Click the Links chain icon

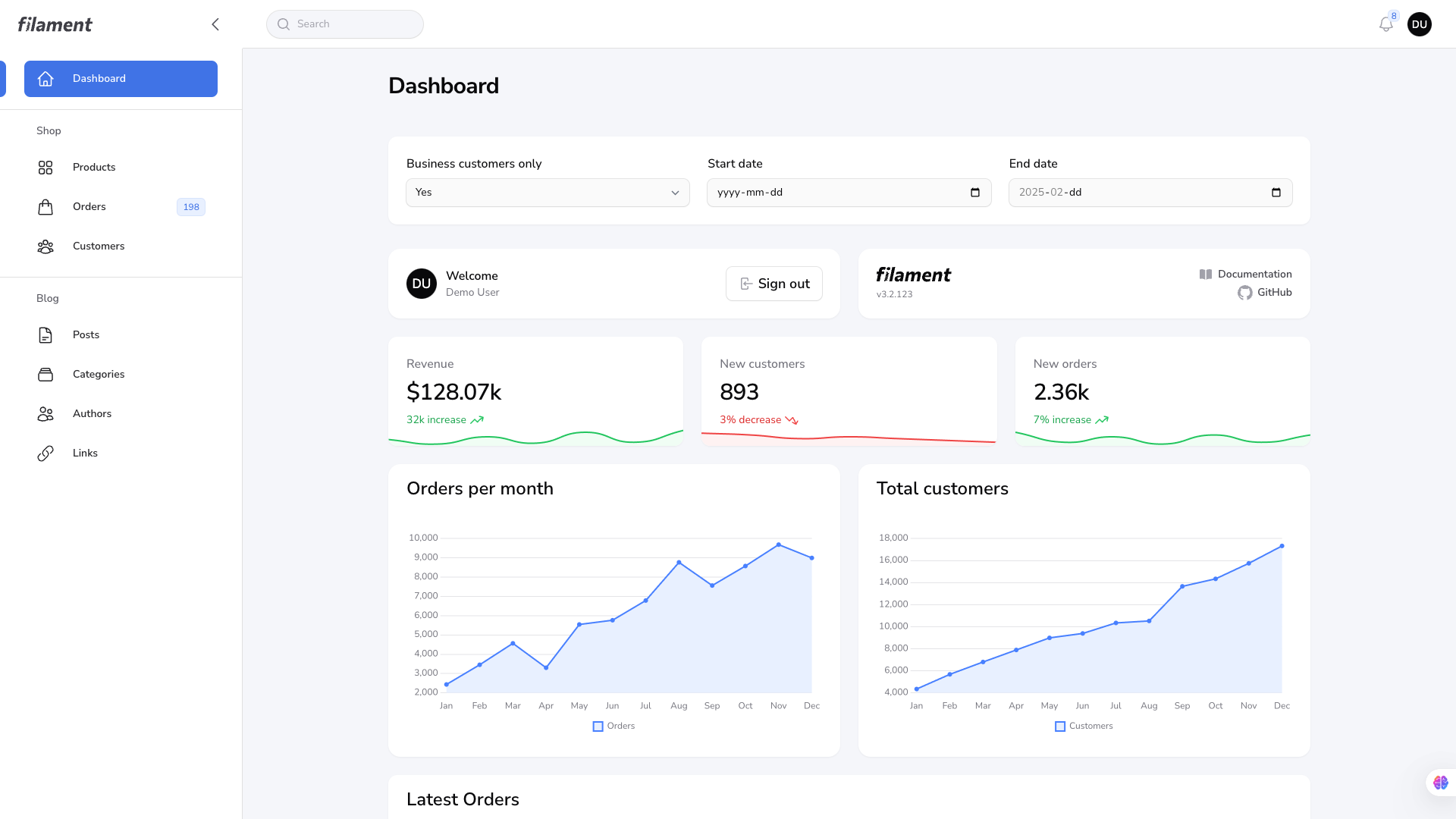[x=45, y=453]
